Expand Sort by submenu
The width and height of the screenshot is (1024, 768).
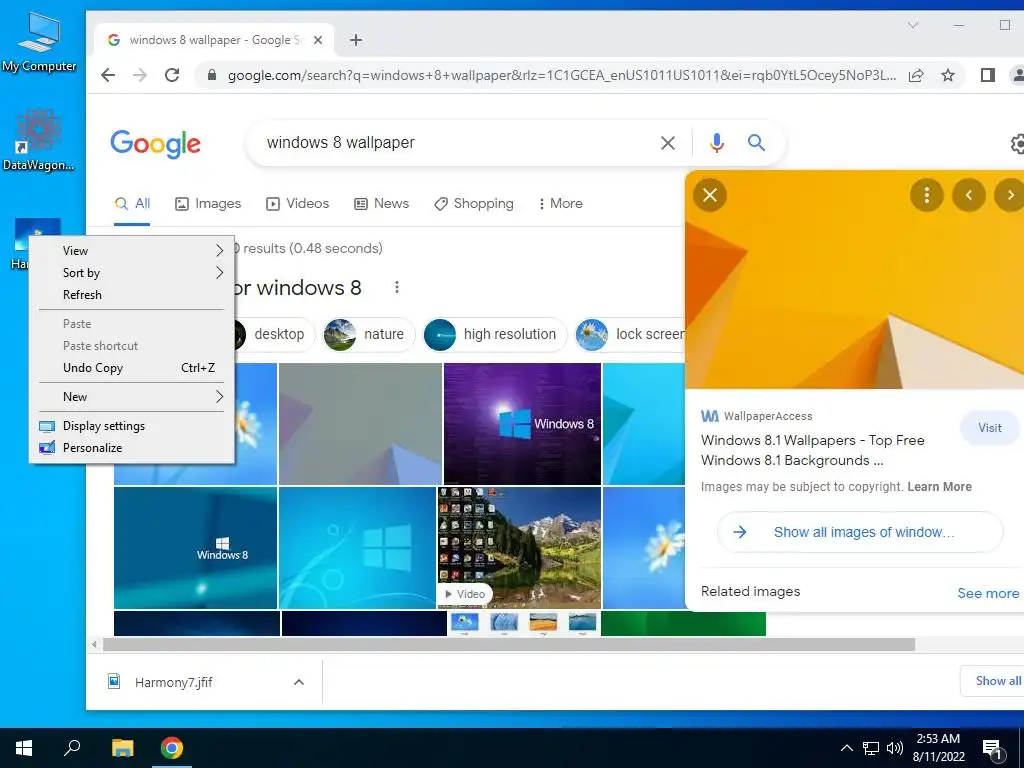131,273
